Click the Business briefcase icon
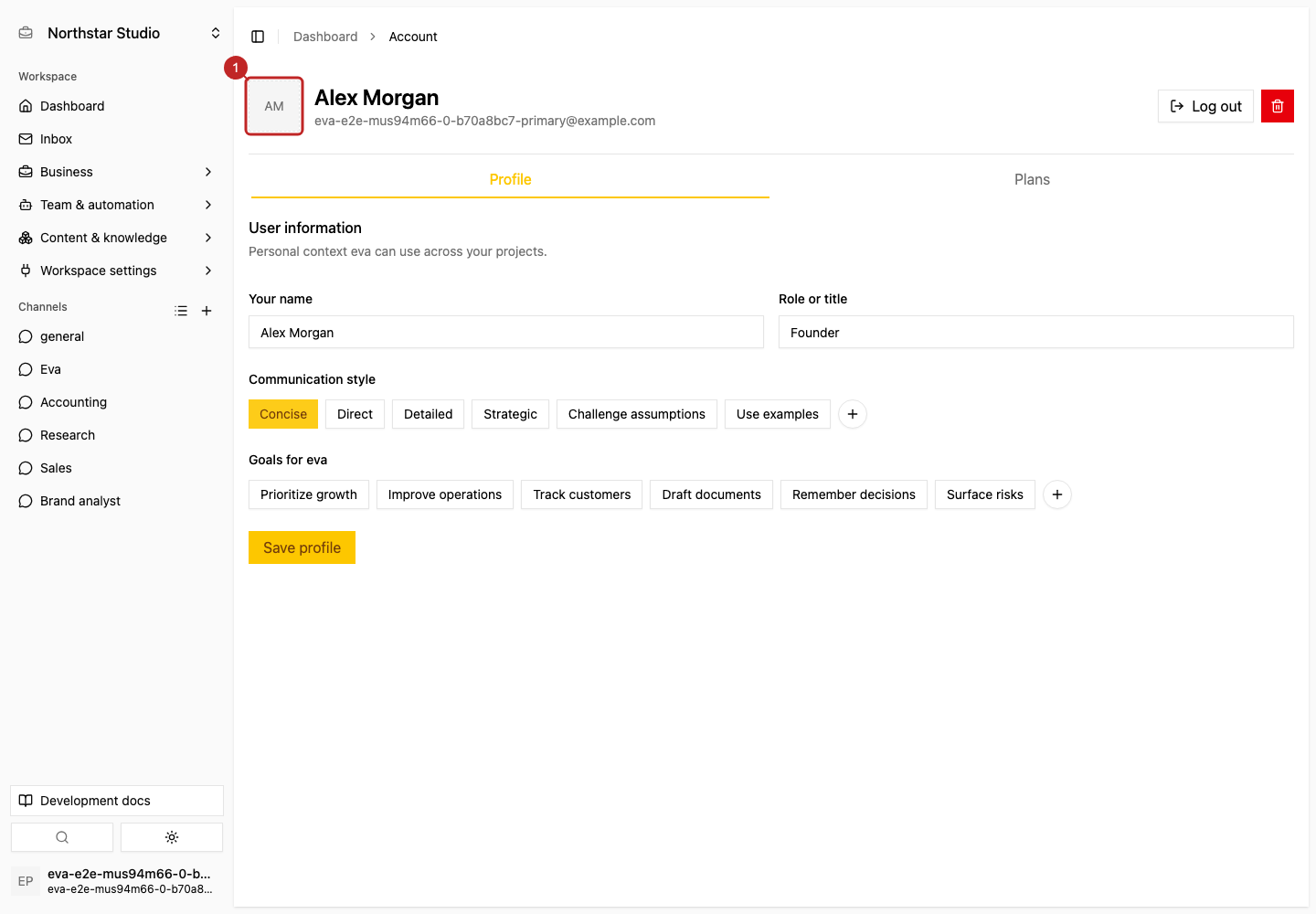The image size is (1316, 914). [x=26, y=172]
